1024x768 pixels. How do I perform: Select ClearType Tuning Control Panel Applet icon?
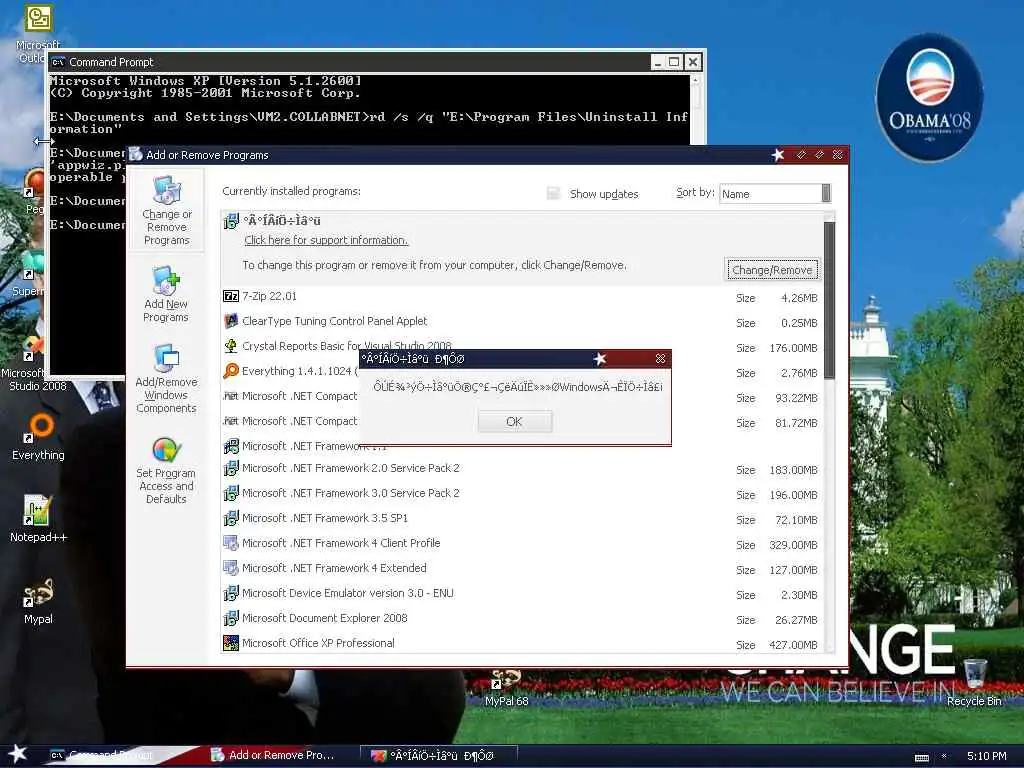[x=231, y=321]
